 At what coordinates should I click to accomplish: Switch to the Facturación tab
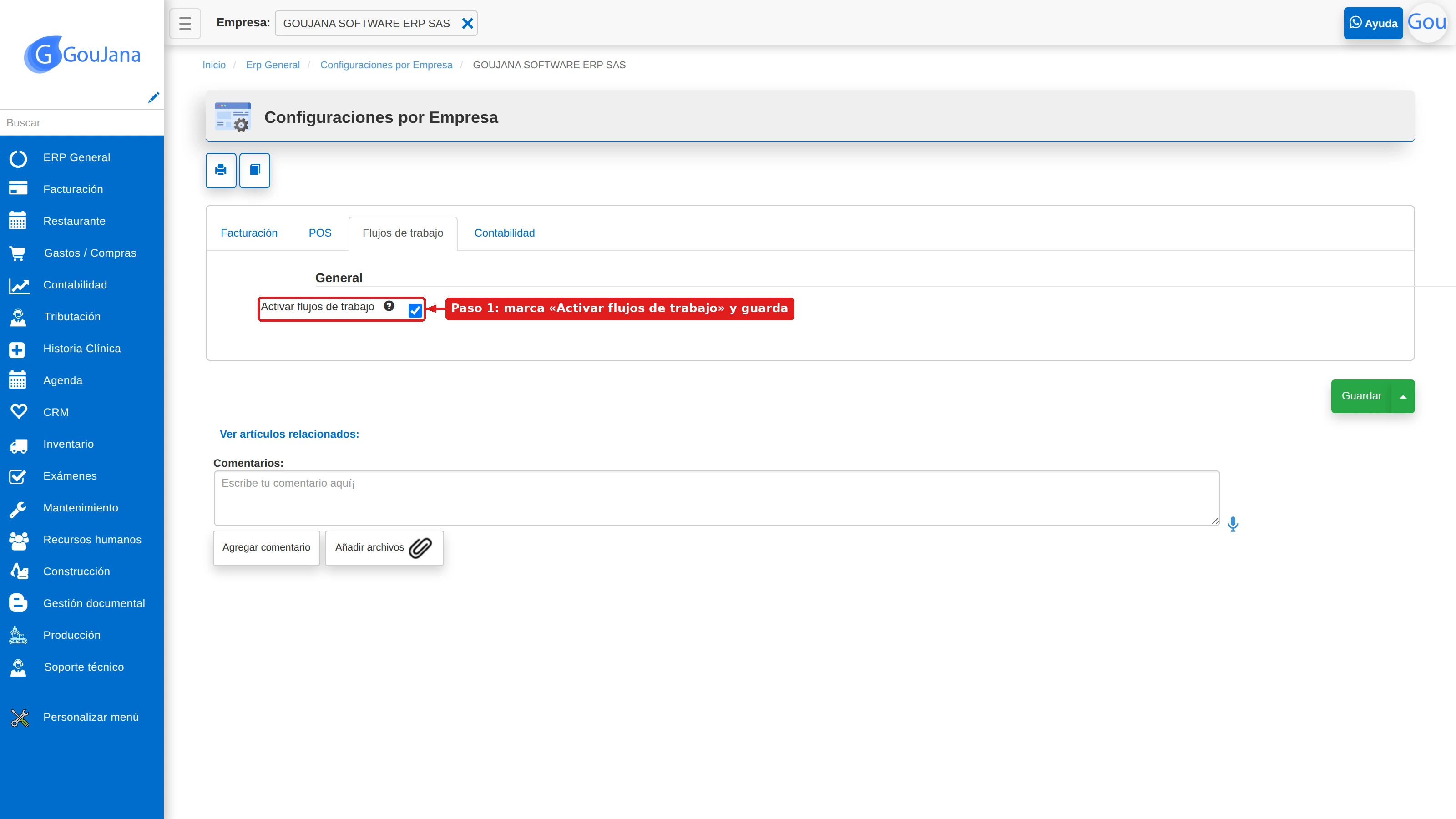[x=249, y=233]
